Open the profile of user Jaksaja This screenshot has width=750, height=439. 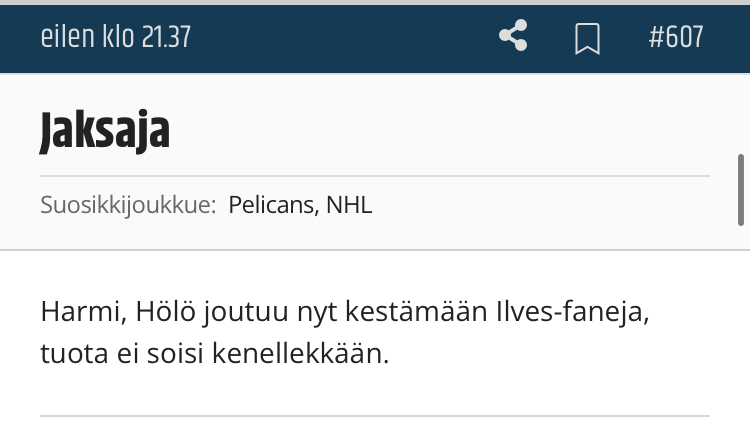[x=105, y=131]
